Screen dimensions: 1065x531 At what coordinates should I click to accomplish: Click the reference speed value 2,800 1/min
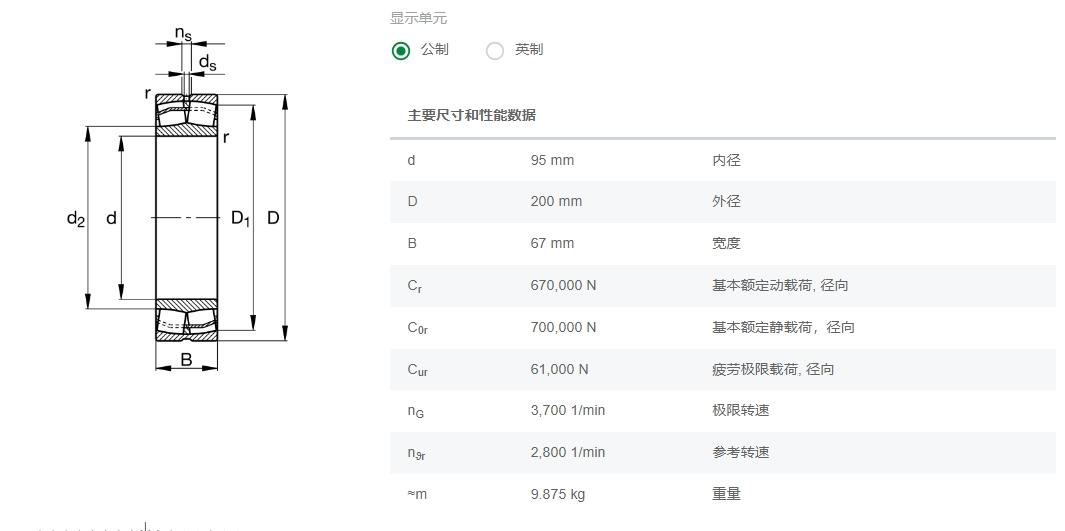click(x=568, y=452)
